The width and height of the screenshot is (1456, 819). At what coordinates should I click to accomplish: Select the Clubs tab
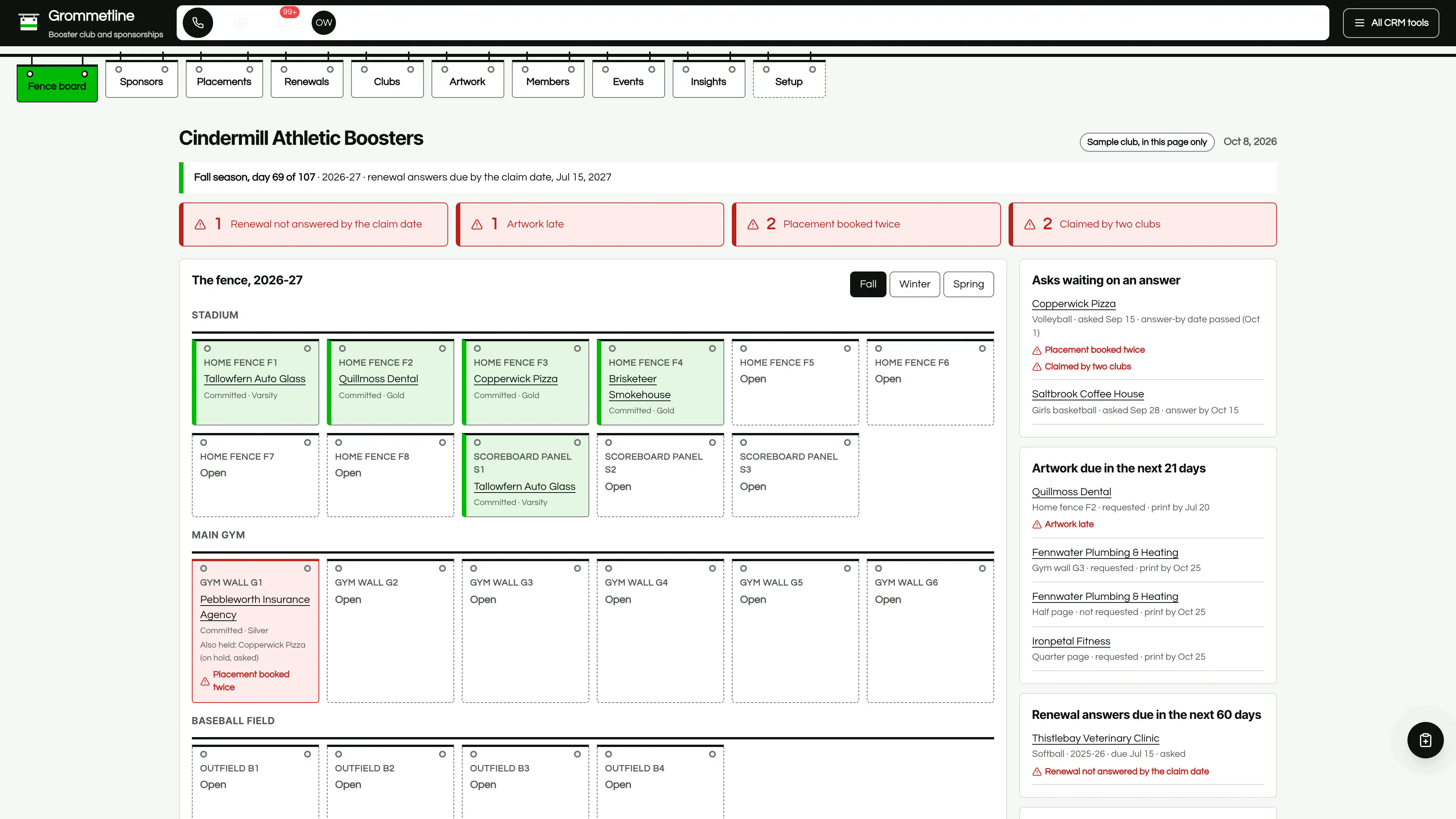[x=387, y=79]
